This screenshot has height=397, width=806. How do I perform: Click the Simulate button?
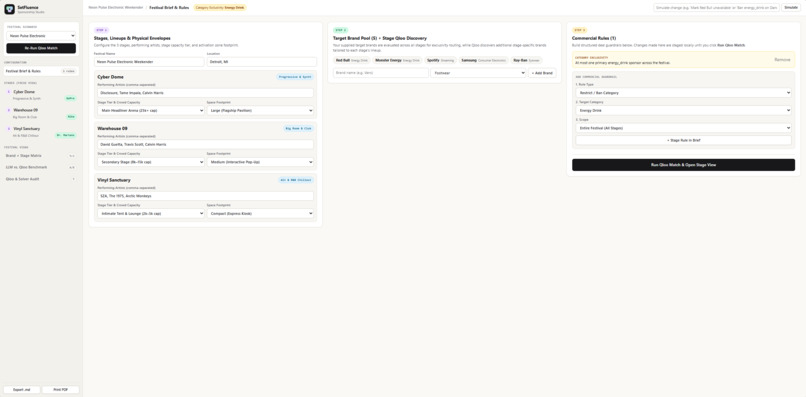[x=791, y=8]
